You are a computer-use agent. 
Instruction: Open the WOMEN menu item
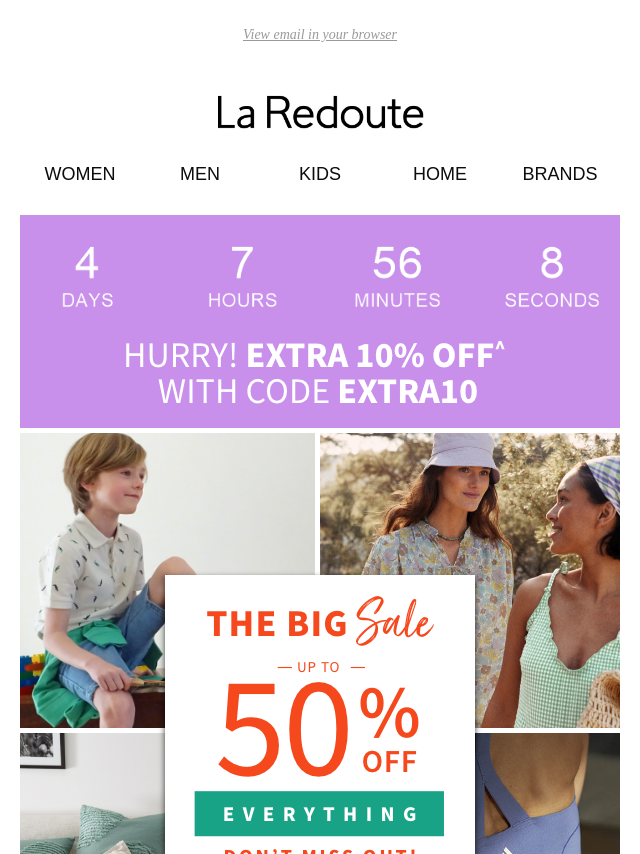pyautogui.click(x=80, y=174)
